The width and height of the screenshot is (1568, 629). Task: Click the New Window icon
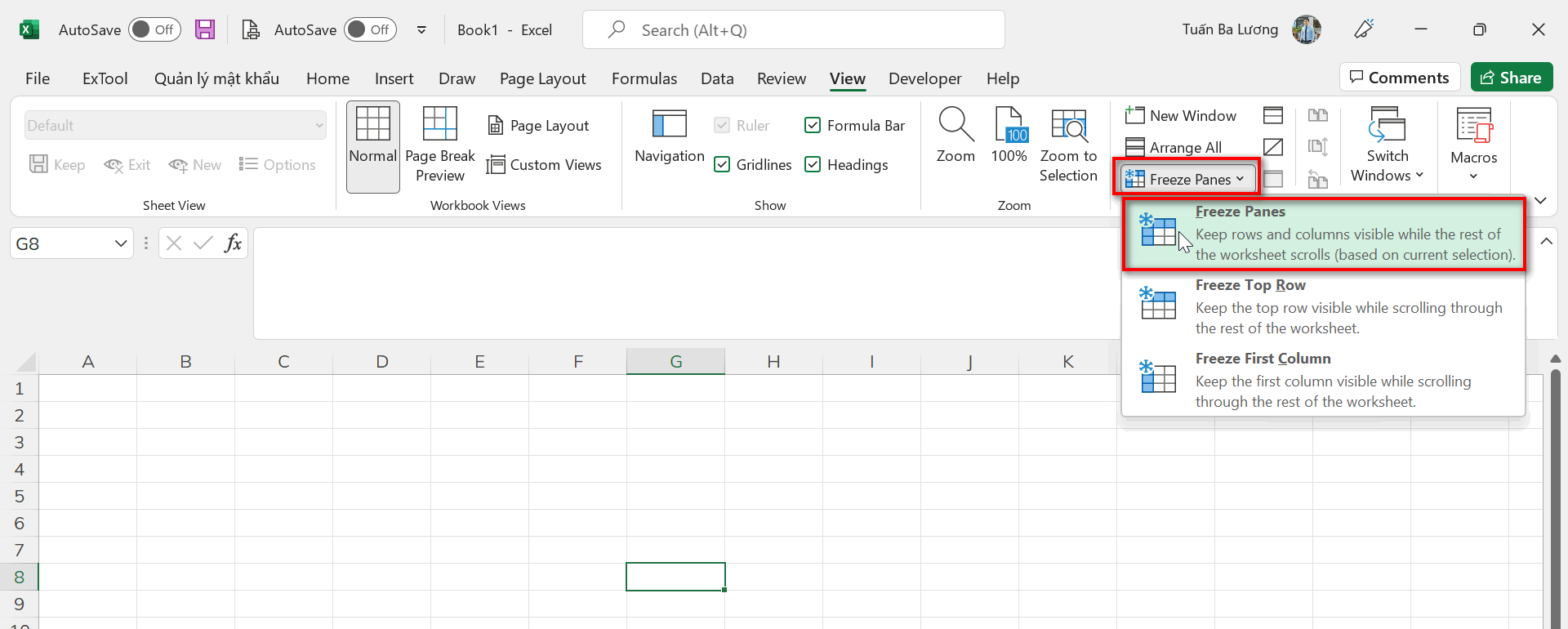[1134, 115]
